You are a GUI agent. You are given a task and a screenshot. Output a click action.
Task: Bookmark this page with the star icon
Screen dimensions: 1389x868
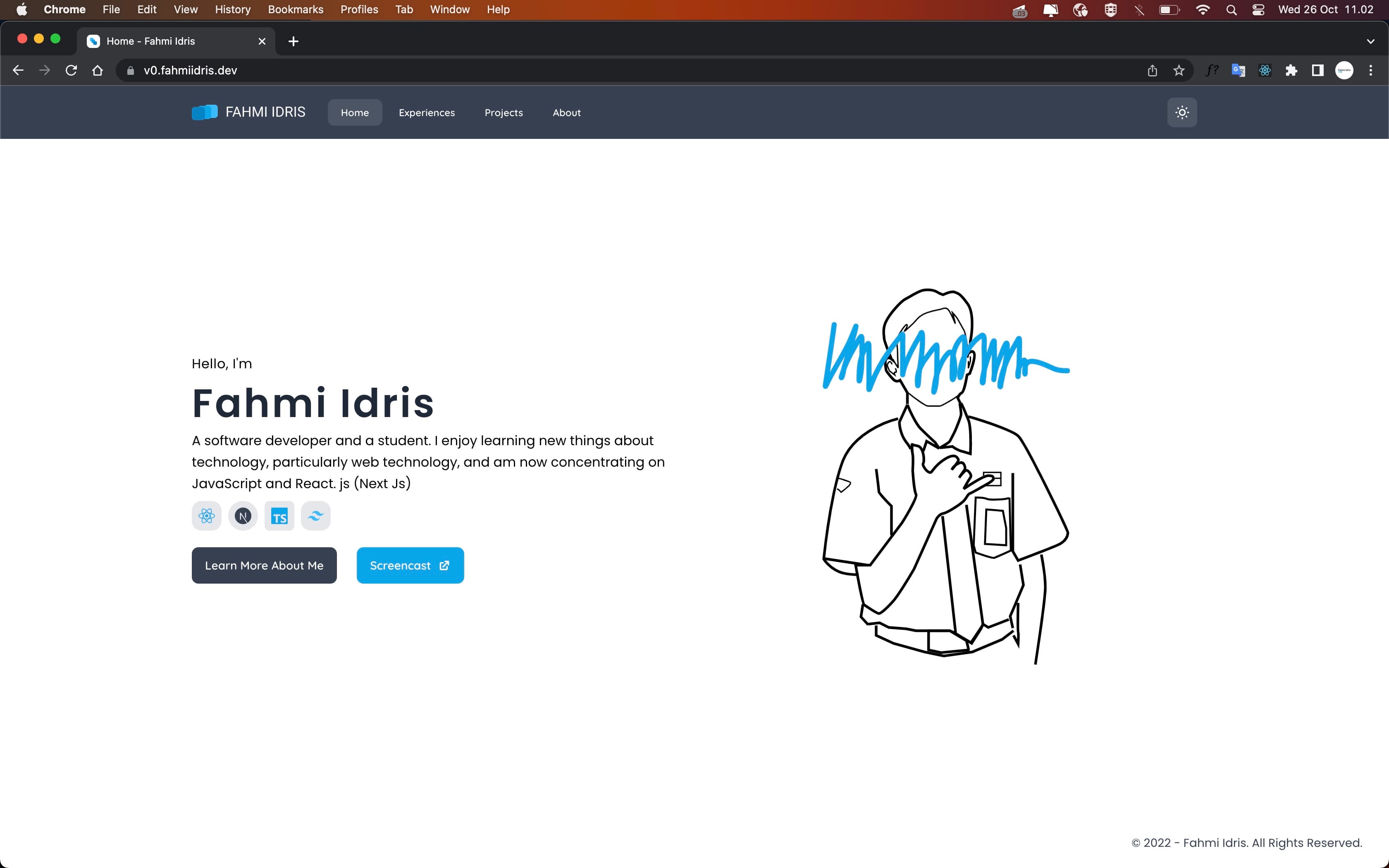click(1178, 71)
